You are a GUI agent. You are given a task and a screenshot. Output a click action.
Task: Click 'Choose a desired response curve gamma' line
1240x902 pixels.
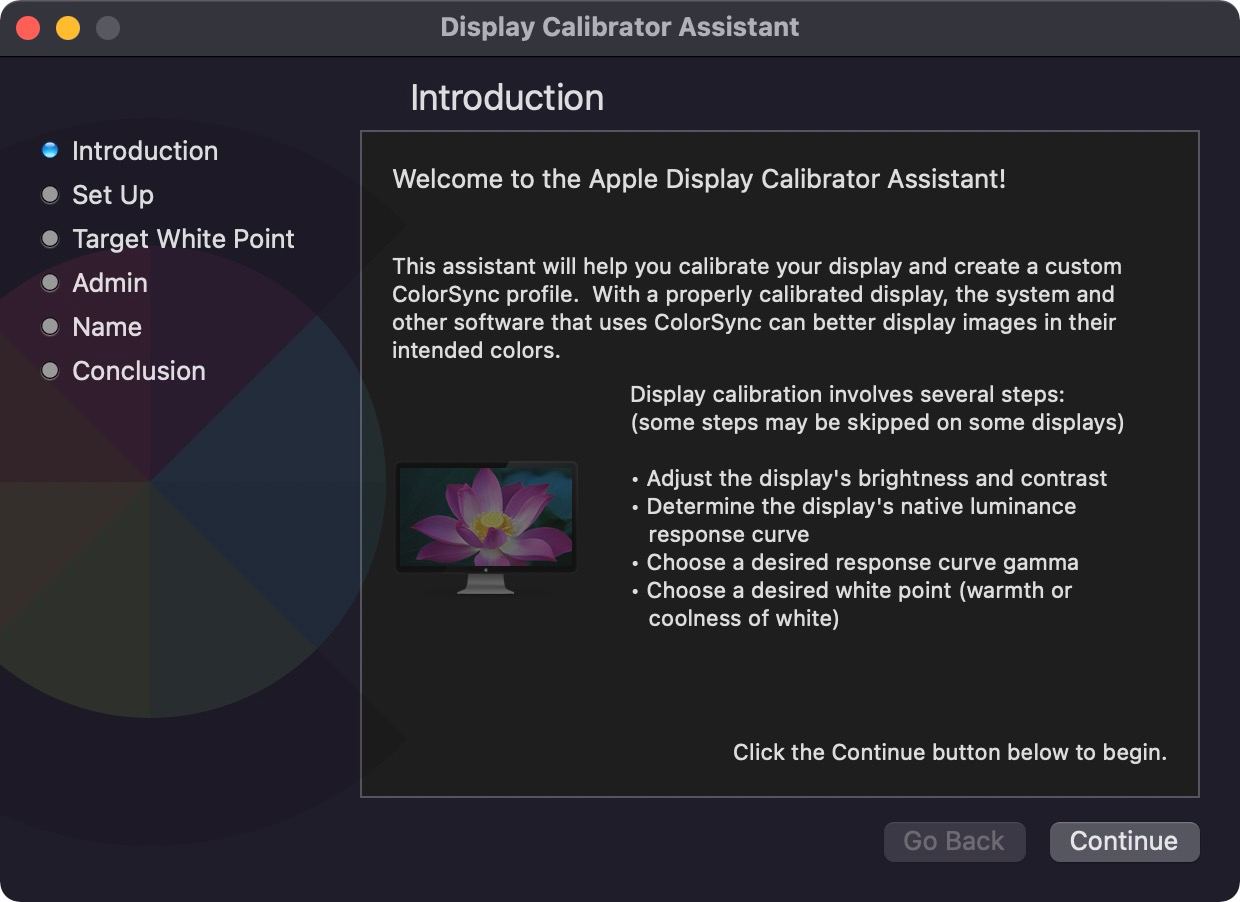[x=856, y=562]
